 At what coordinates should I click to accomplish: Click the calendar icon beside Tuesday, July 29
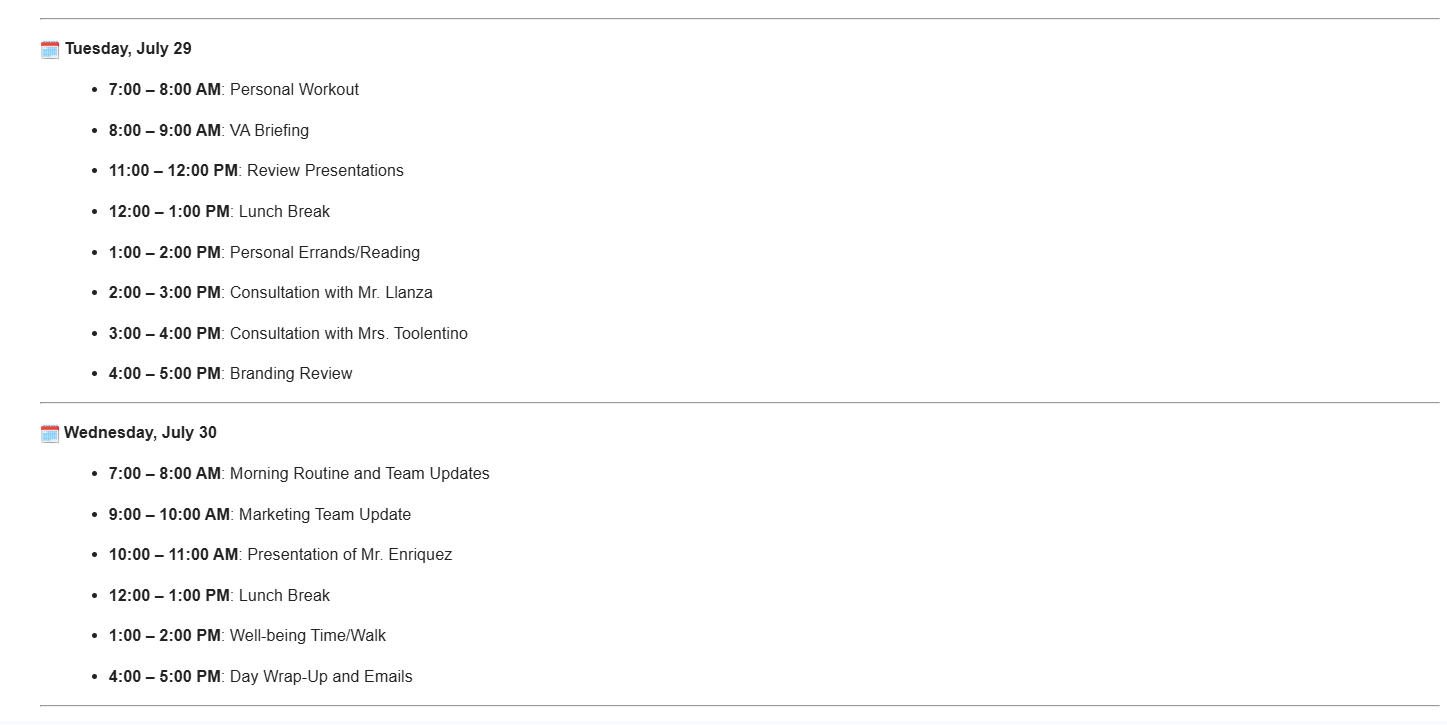50,49
